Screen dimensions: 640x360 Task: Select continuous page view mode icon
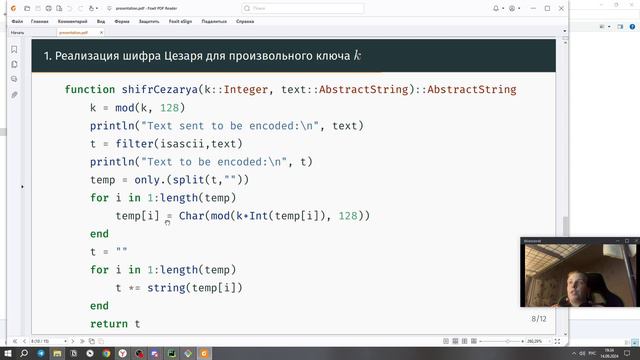(455, 341)
